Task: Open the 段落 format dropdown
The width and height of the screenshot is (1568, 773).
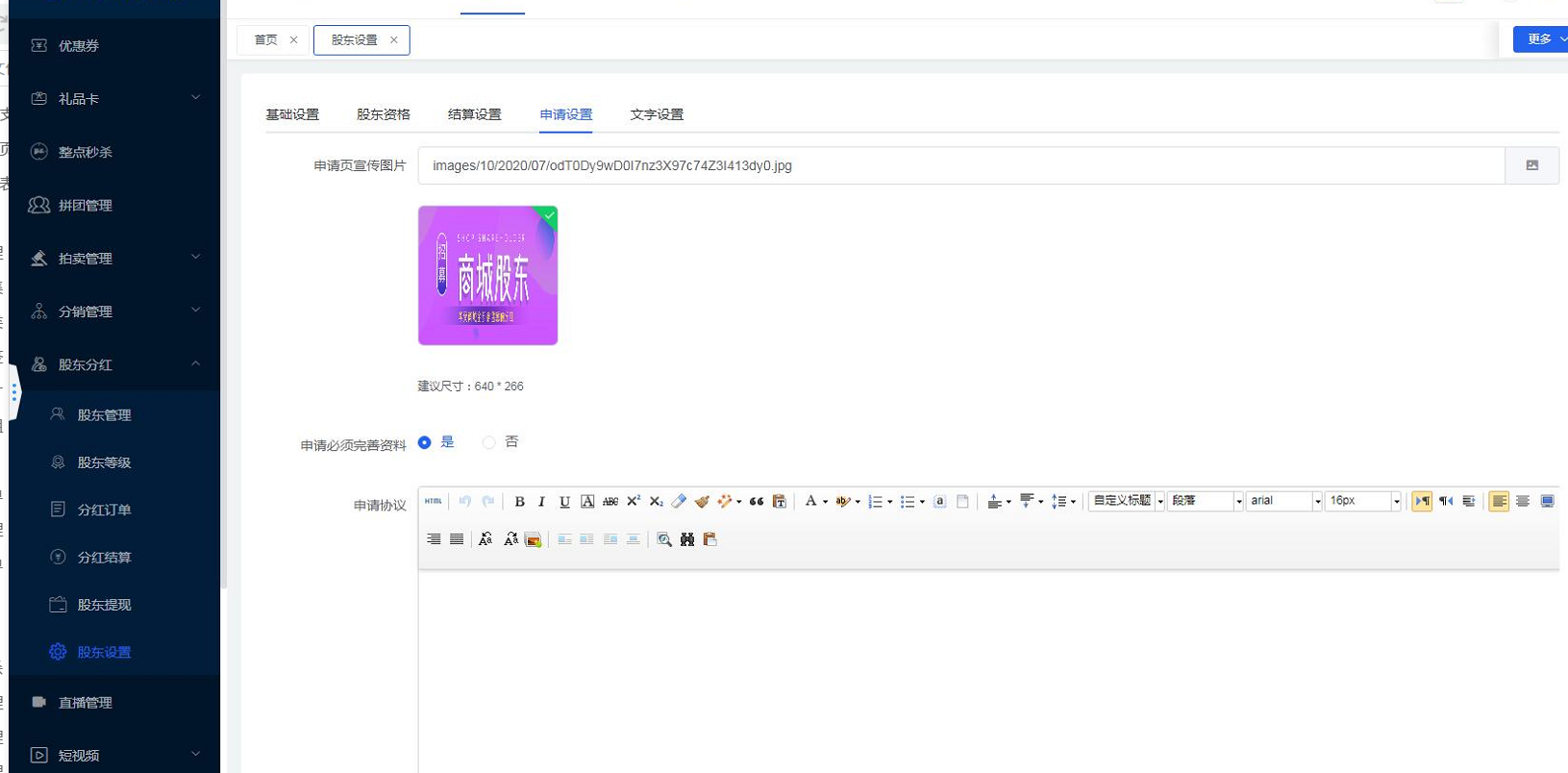Action: point(1239,501)
